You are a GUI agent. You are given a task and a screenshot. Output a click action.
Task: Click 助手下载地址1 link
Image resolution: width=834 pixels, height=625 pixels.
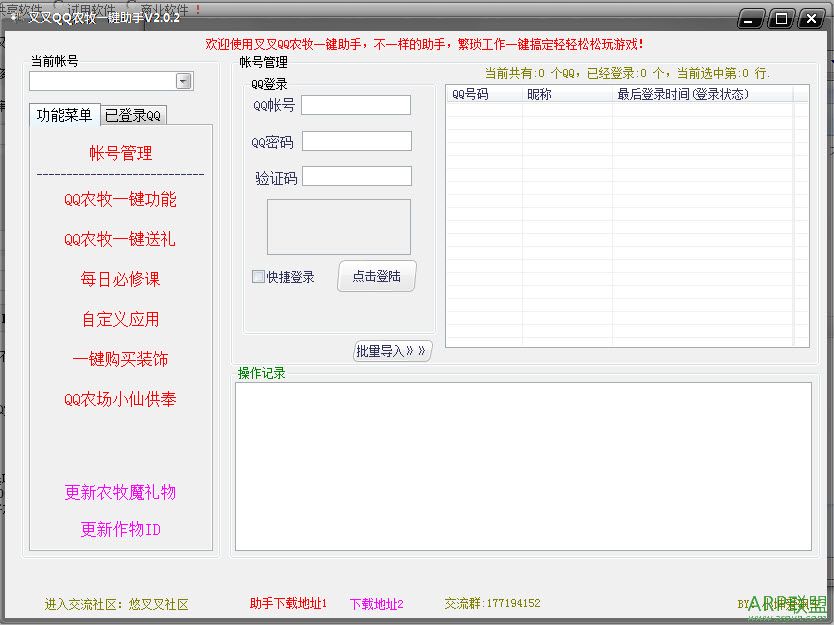[288, 603]
